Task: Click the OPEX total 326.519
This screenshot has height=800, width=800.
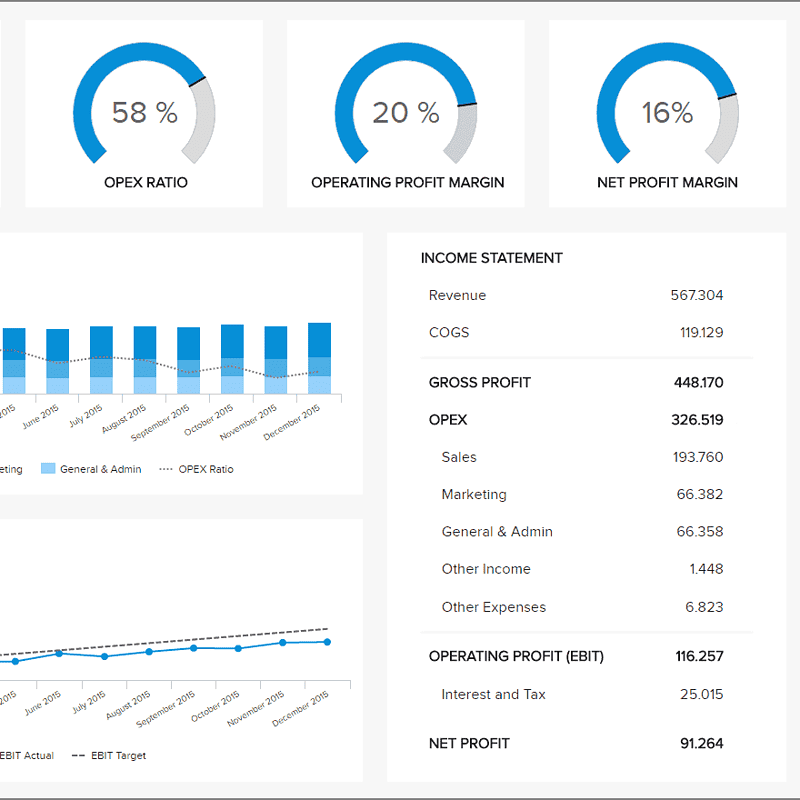Action: click(698, 419)
